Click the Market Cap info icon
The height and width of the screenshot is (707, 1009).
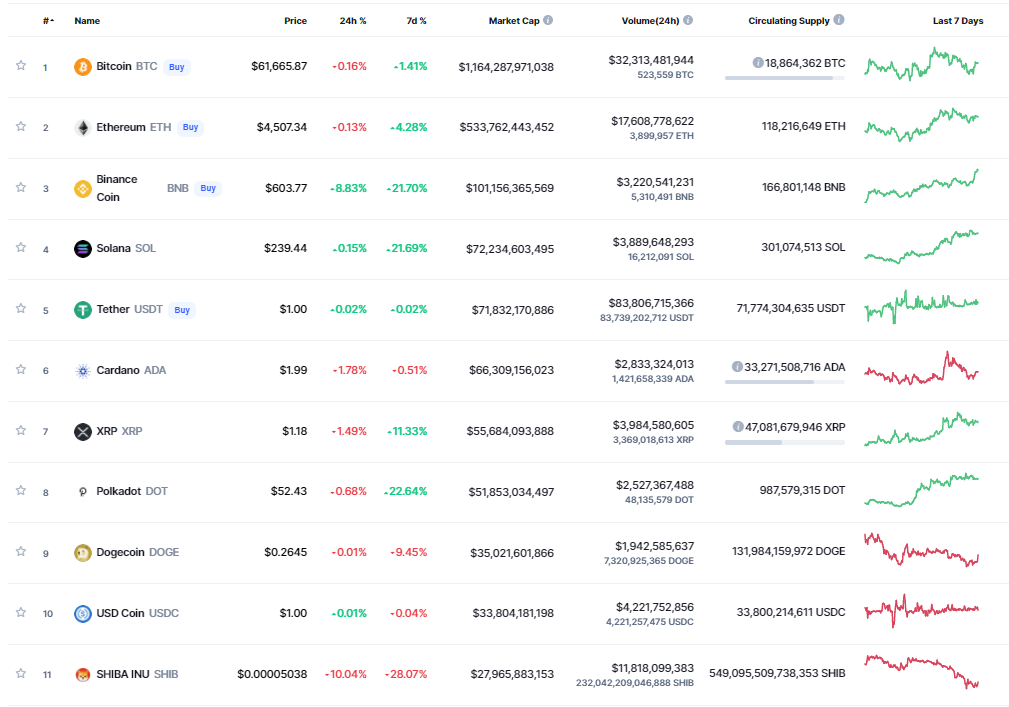pos(548,20)
